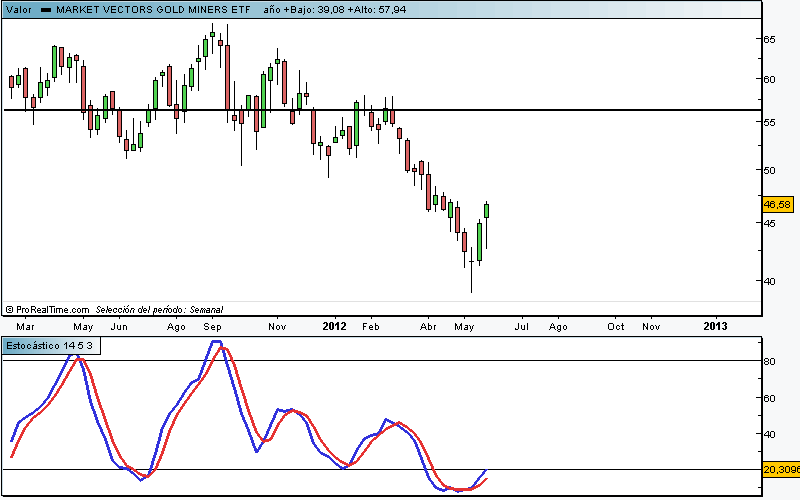Select the 65 label on the price axis
800x500 pixels.
(x=771, y=40)
